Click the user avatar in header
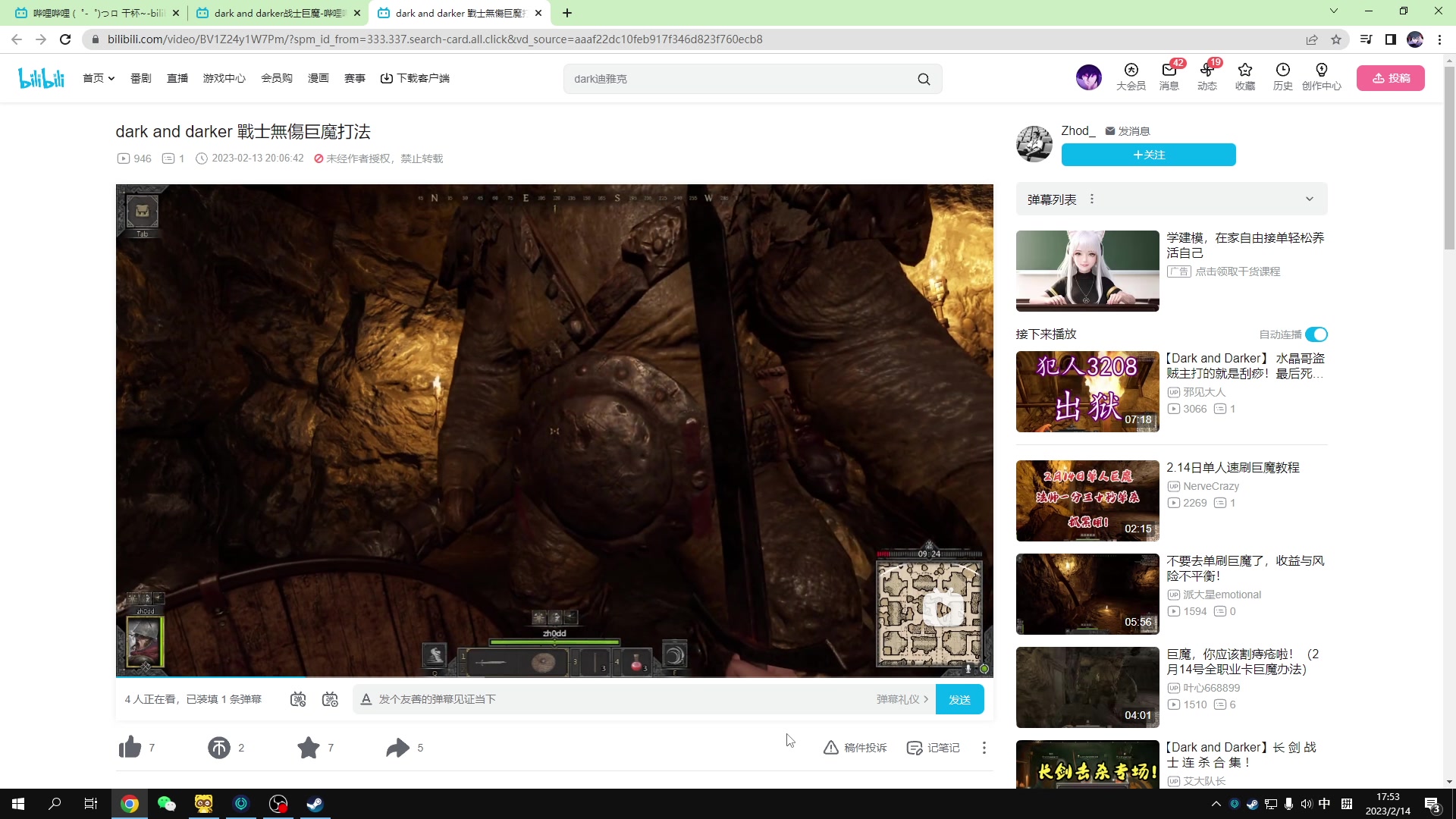This screenshot has height=819, width=1456. 1089,77
